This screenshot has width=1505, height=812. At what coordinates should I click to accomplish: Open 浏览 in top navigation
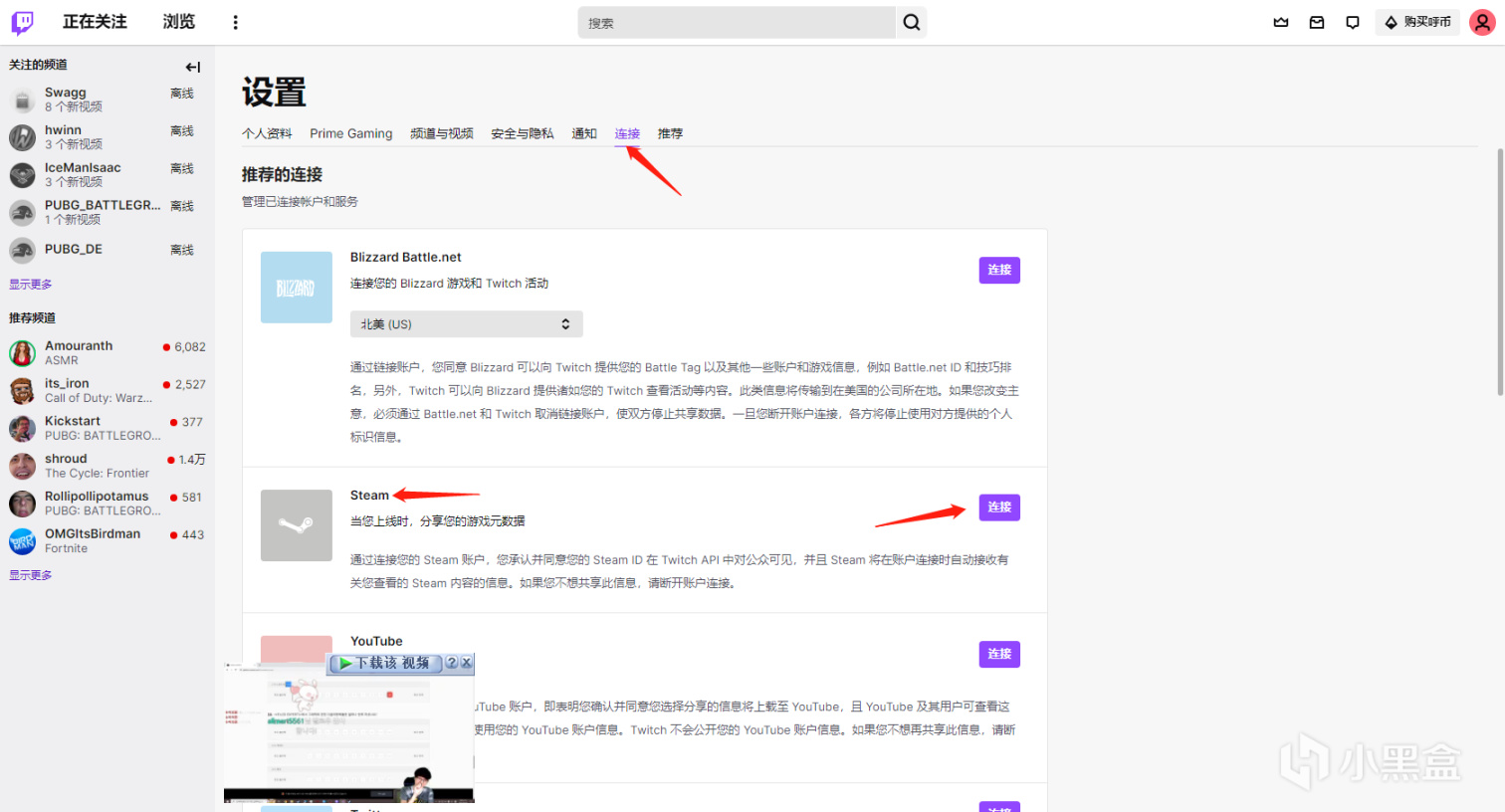click(x=179, y=22)
